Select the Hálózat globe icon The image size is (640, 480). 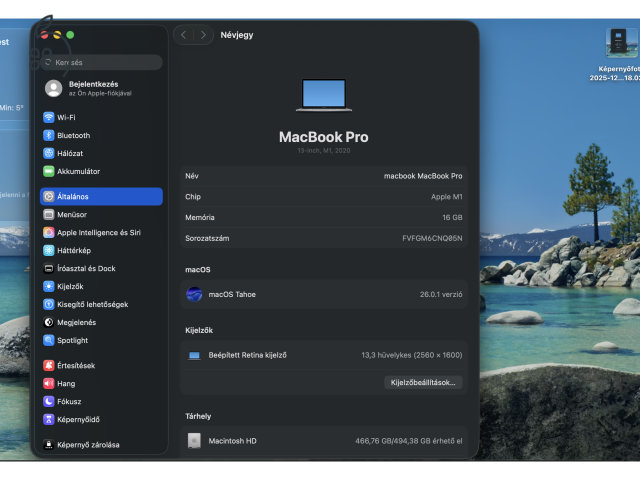click(49, 153)
